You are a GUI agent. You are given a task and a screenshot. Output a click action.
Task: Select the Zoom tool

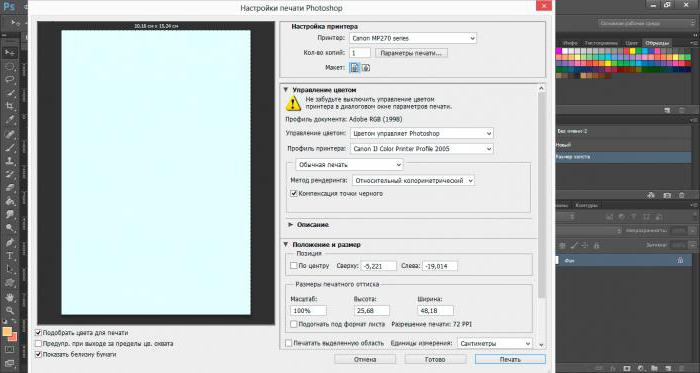pos(10,311)
